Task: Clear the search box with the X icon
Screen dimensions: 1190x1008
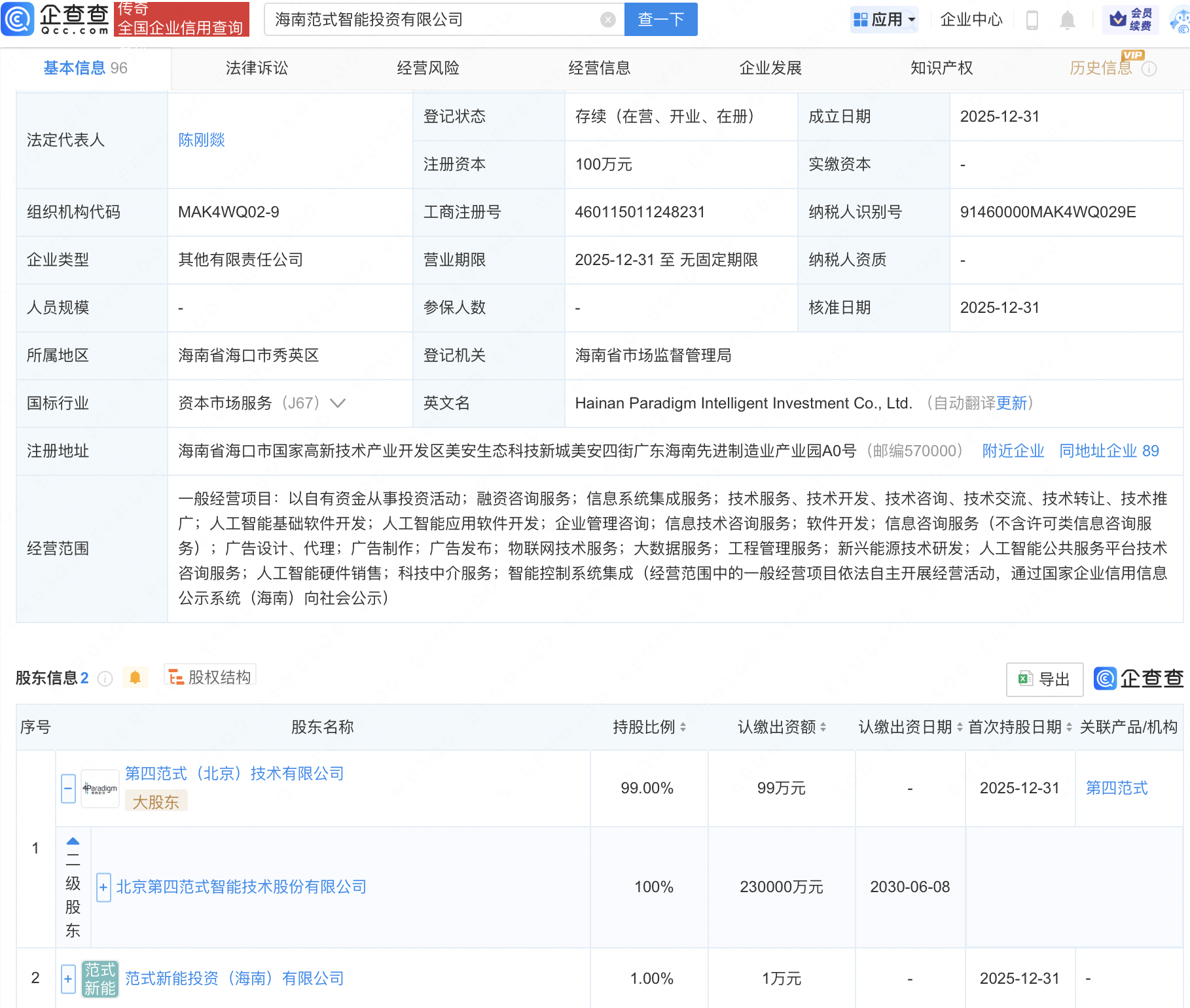Action: (x=609, y=19)
